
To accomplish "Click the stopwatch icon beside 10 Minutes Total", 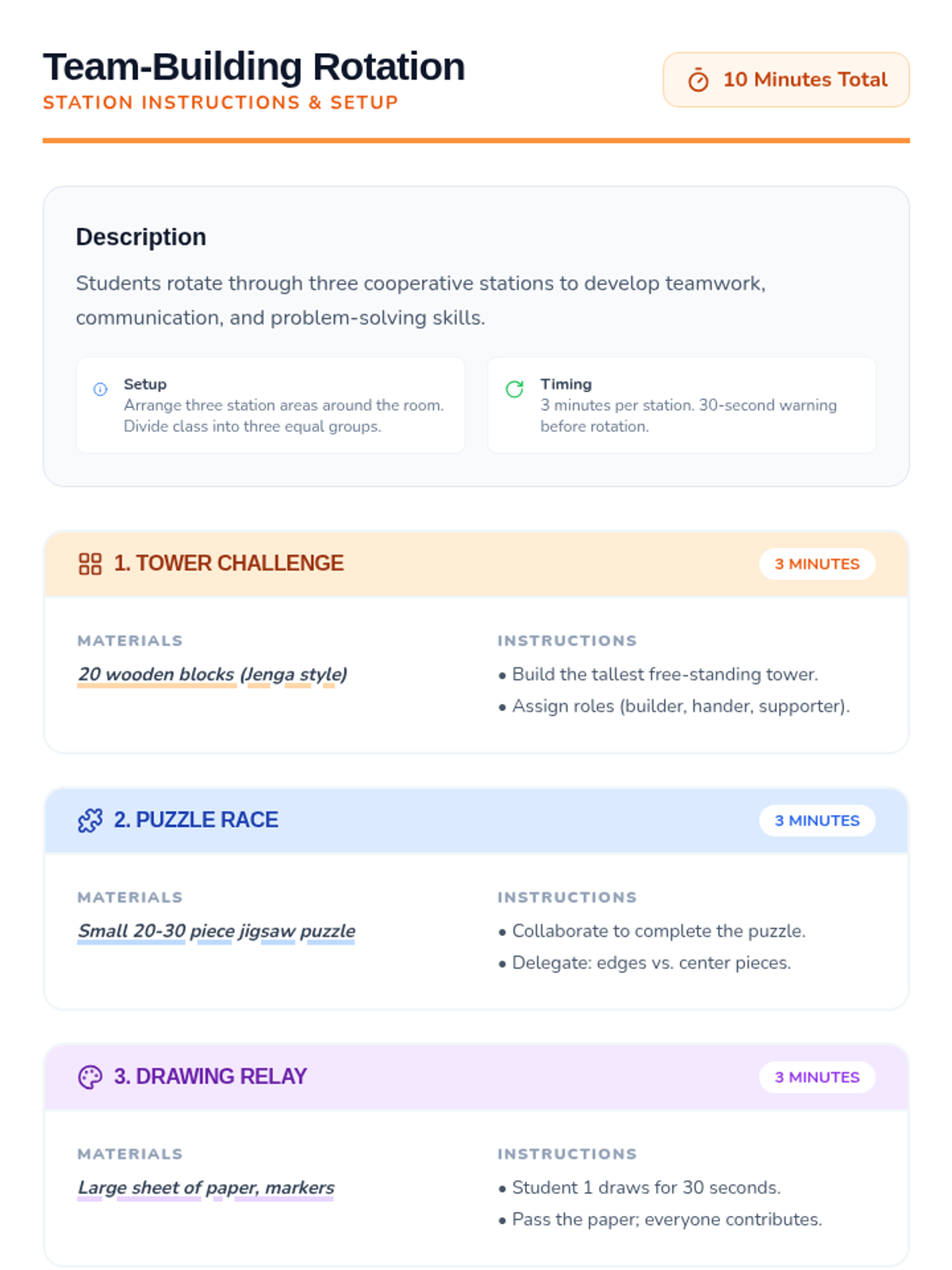I will (698, 80).
